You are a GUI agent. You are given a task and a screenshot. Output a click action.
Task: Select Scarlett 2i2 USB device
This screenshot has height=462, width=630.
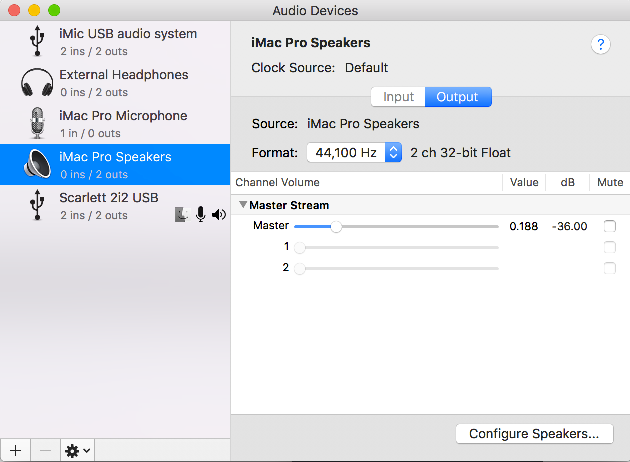pos(115,205)
